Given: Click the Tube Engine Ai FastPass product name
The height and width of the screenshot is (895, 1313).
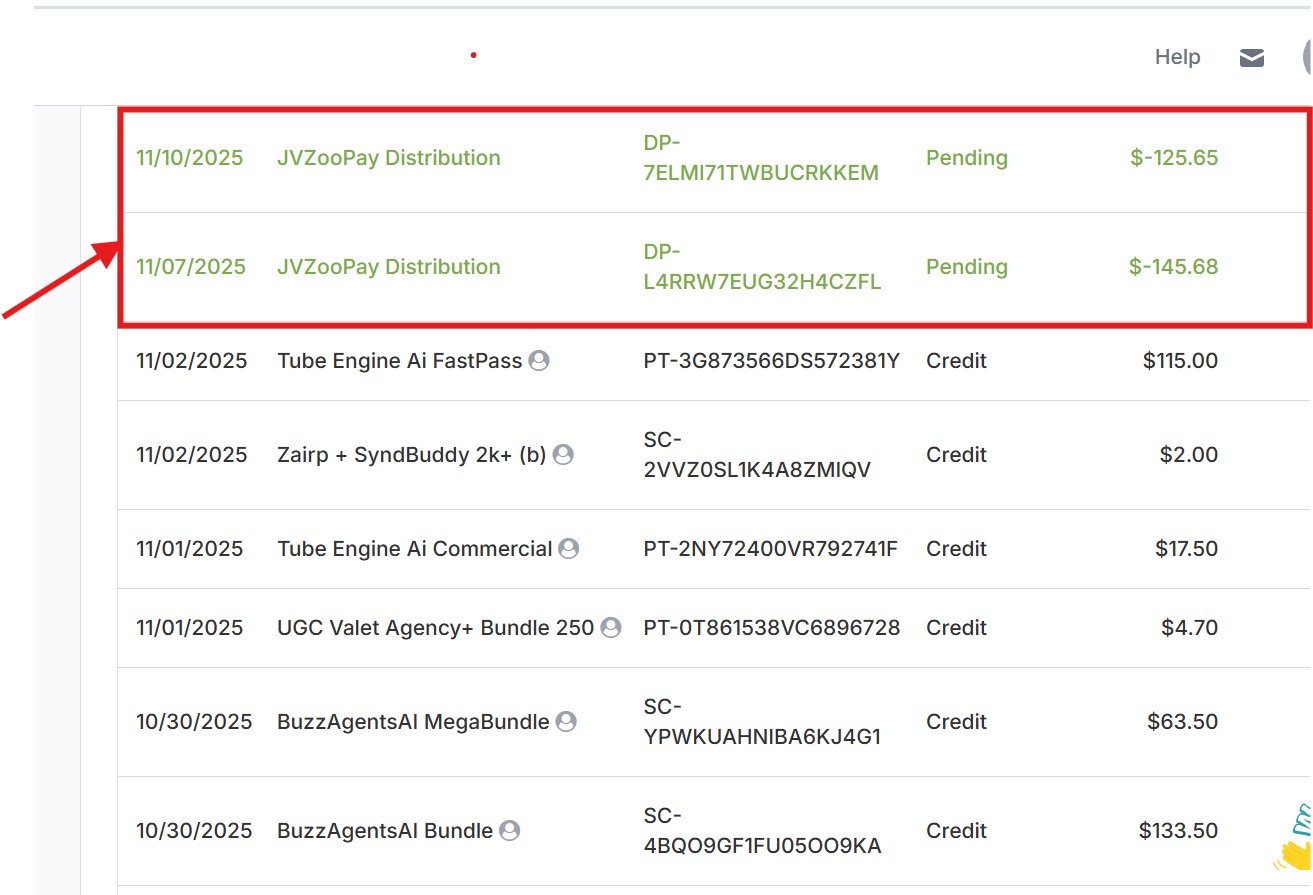Looking at the screenshot, I should point(399,361).
